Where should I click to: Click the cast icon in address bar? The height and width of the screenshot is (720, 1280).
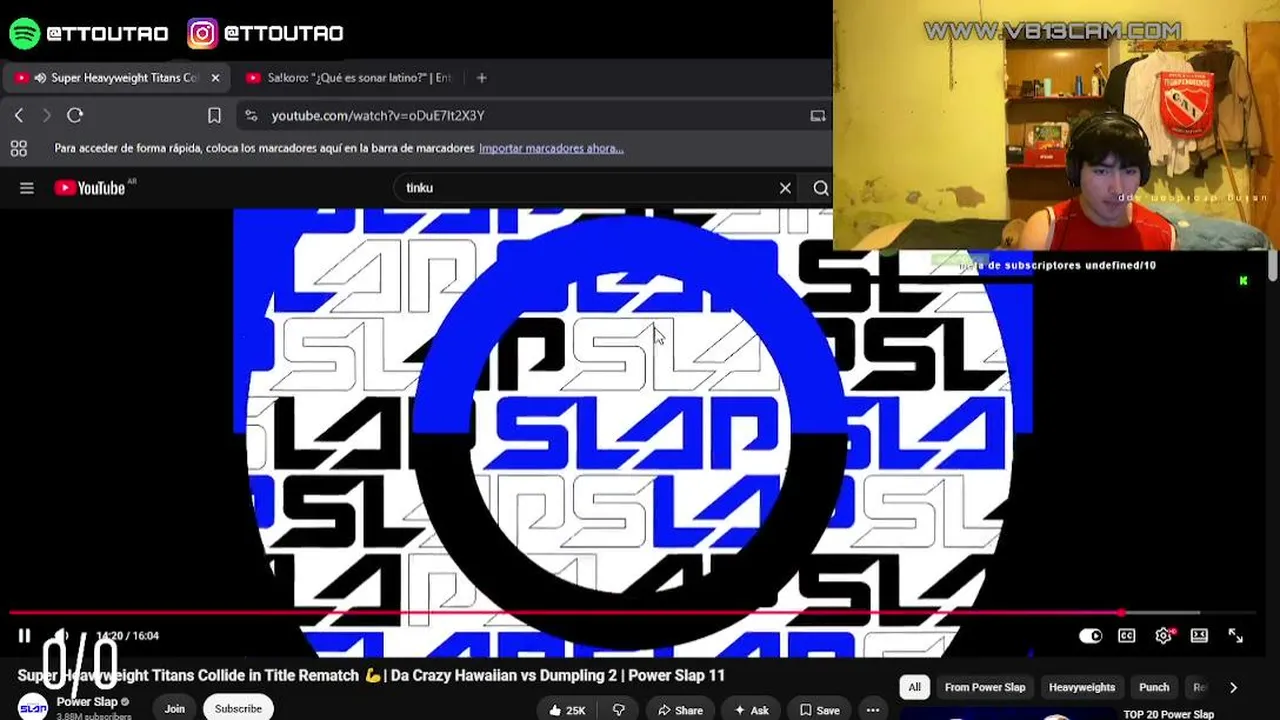818,116
